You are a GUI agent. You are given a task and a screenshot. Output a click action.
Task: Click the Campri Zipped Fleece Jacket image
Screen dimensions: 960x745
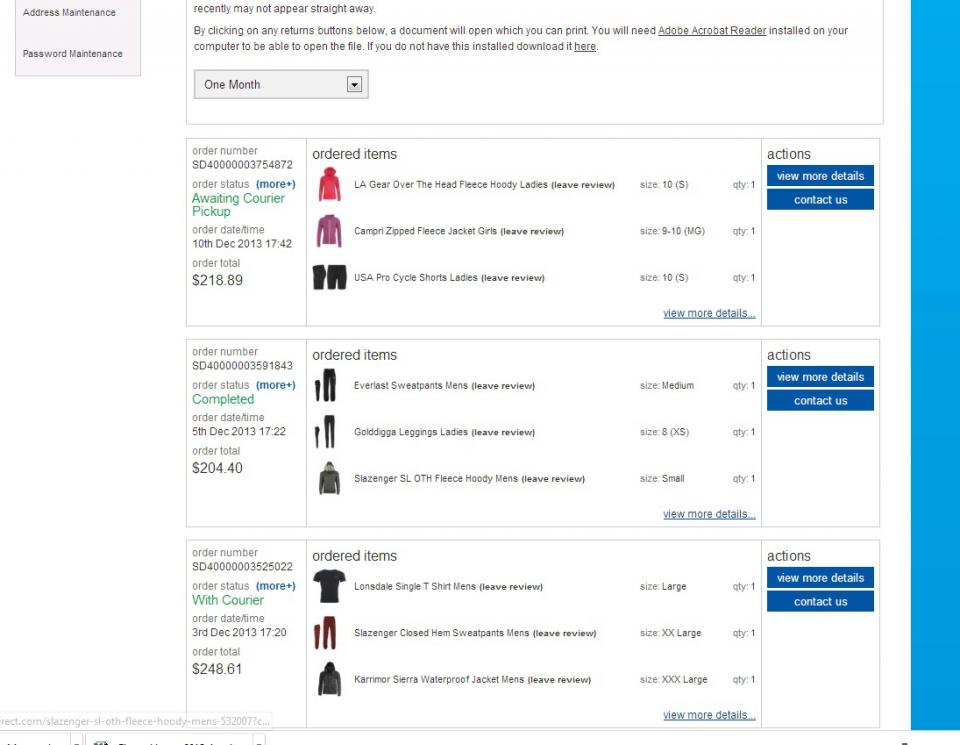(329, 231)
